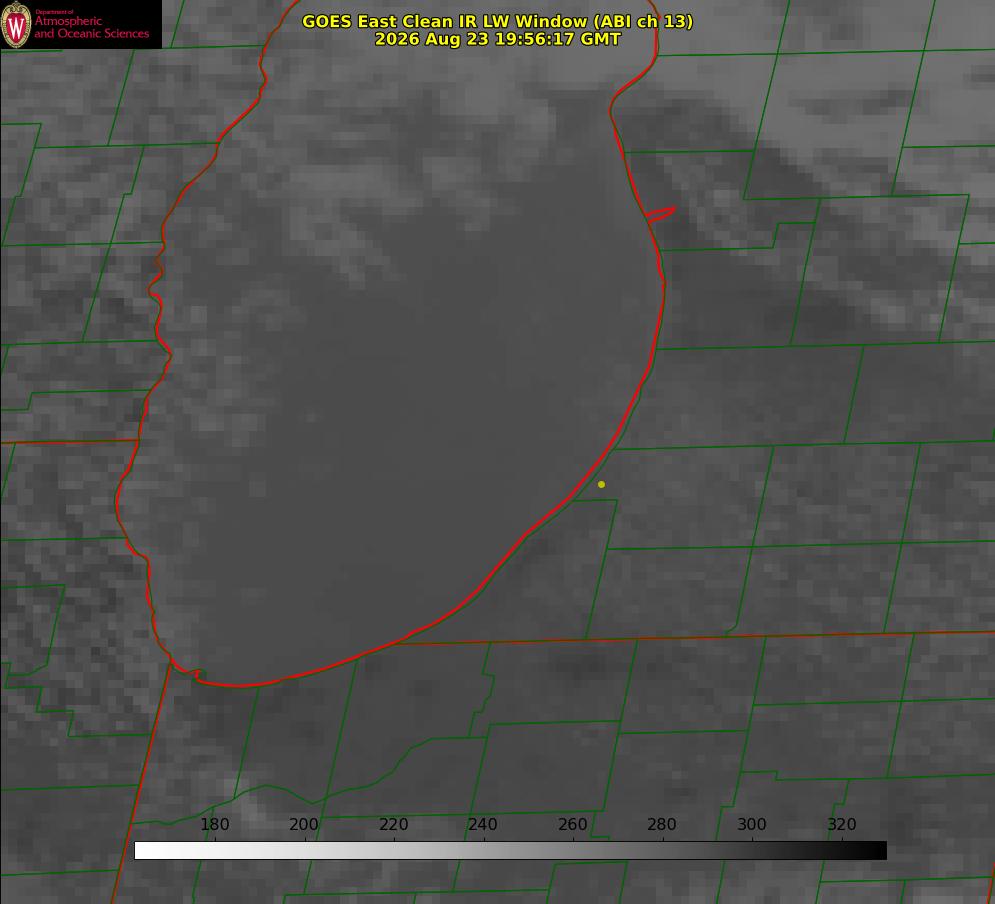Click the white end of the colorbar

[143, 851]
